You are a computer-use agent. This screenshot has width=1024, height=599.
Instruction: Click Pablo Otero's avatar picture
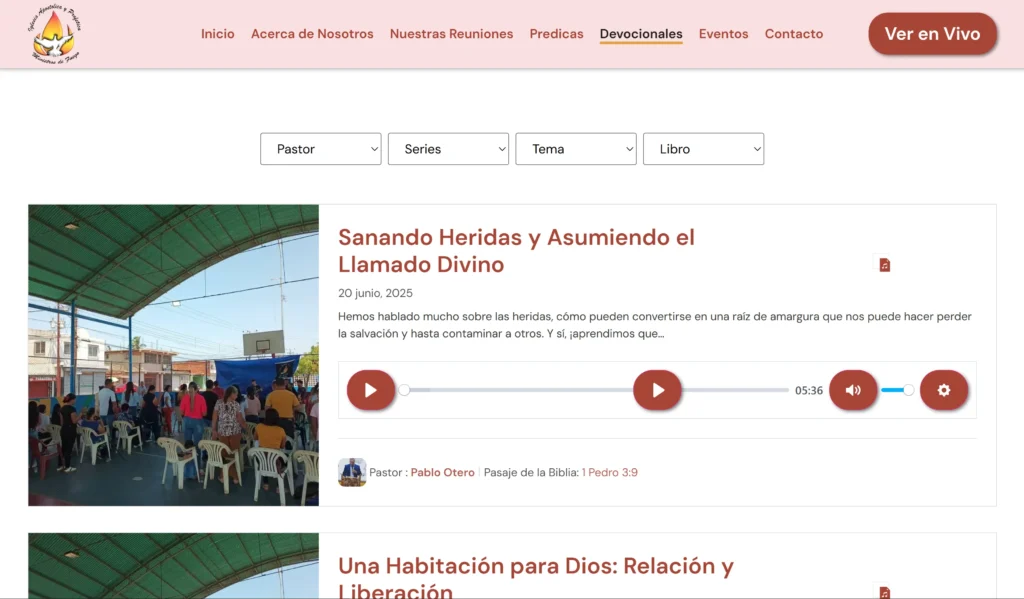tap(352, 472)
